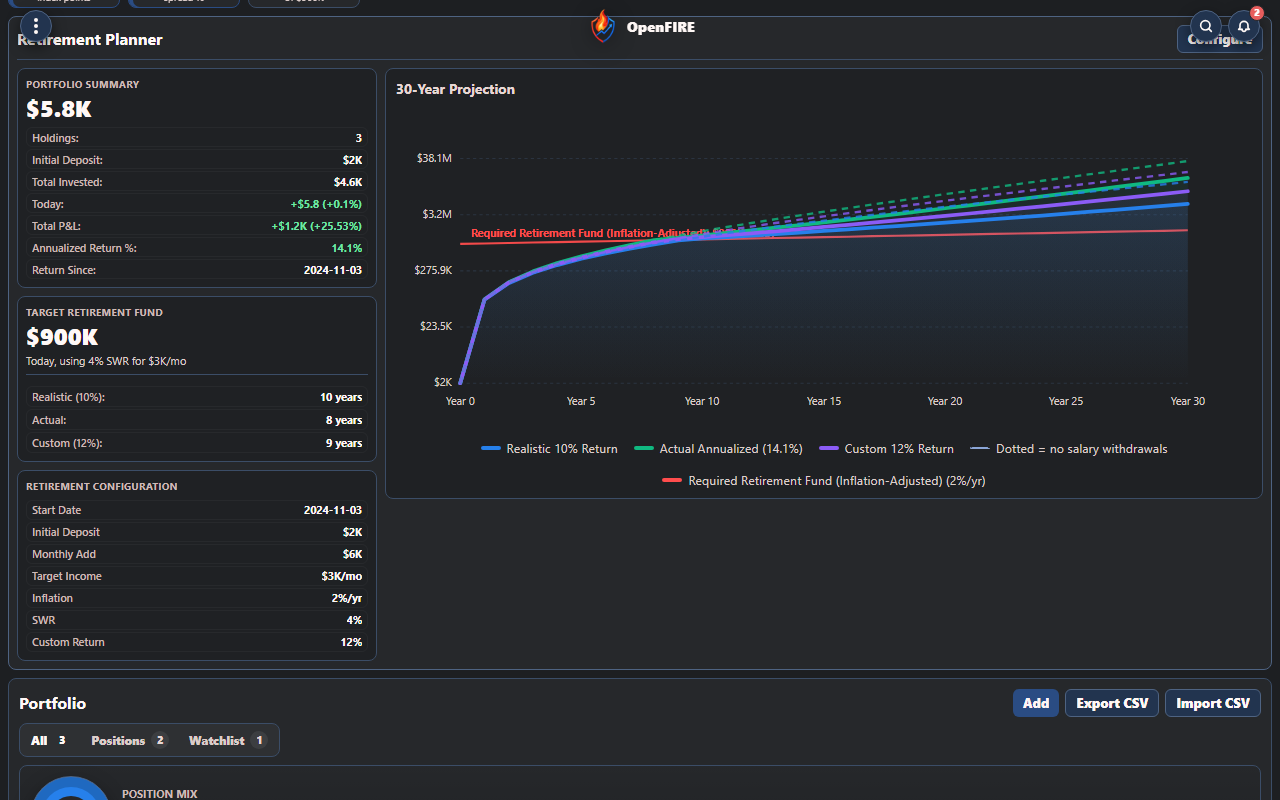1280x800 pixels.
Task: Switch to the Watchlist tab
Action: 228,740
